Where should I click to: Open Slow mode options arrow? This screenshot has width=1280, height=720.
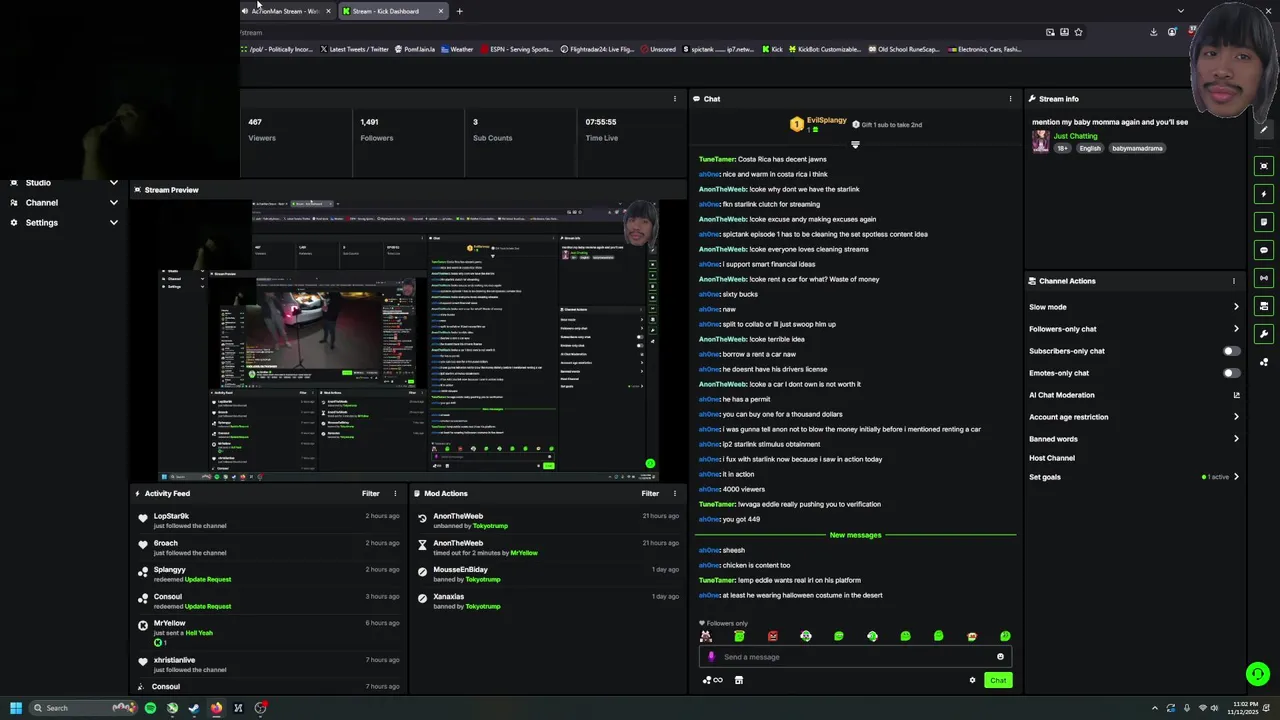point(1236,307)
